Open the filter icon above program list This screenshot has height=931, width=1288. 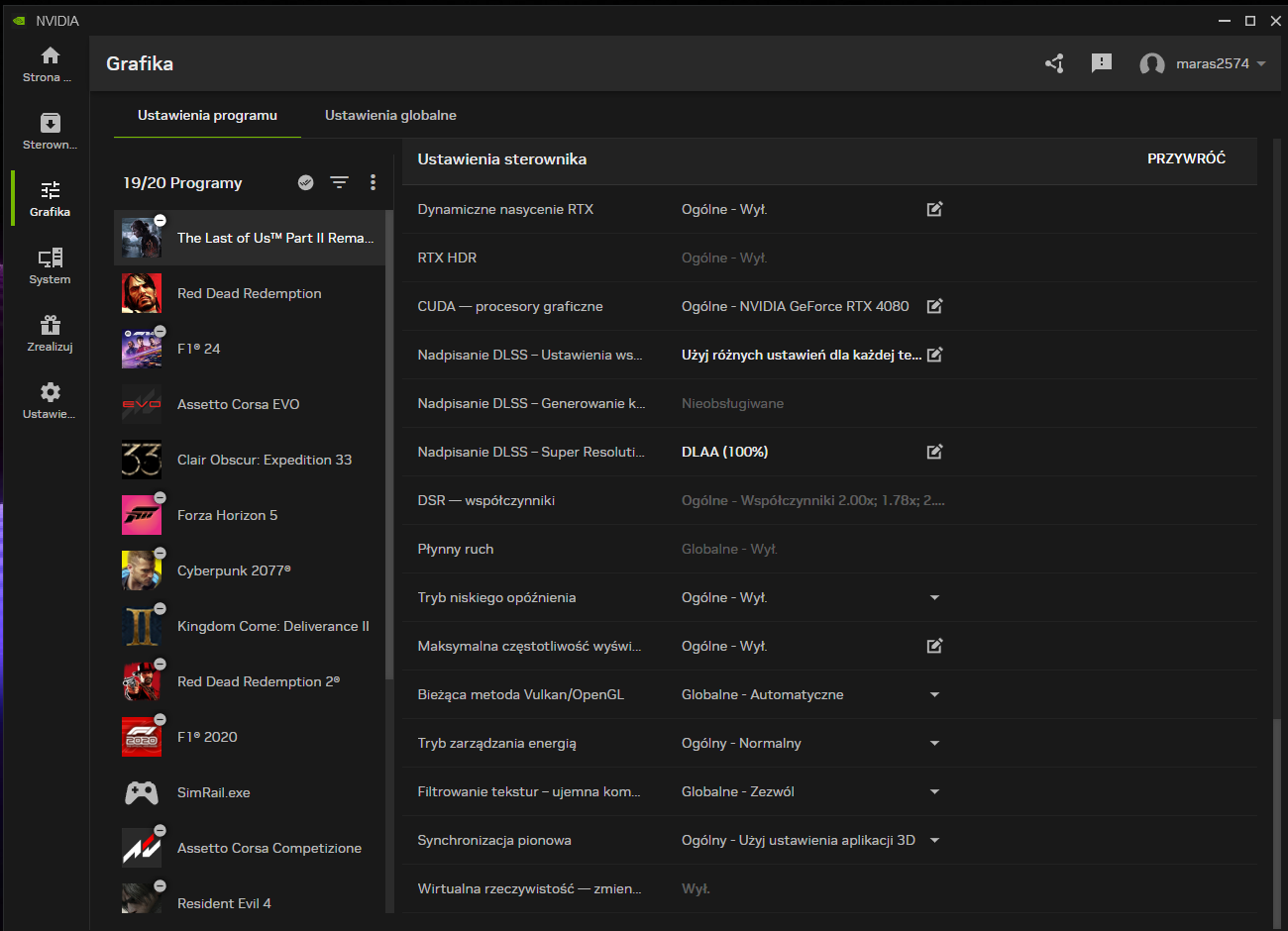click(x=339, y=182)
